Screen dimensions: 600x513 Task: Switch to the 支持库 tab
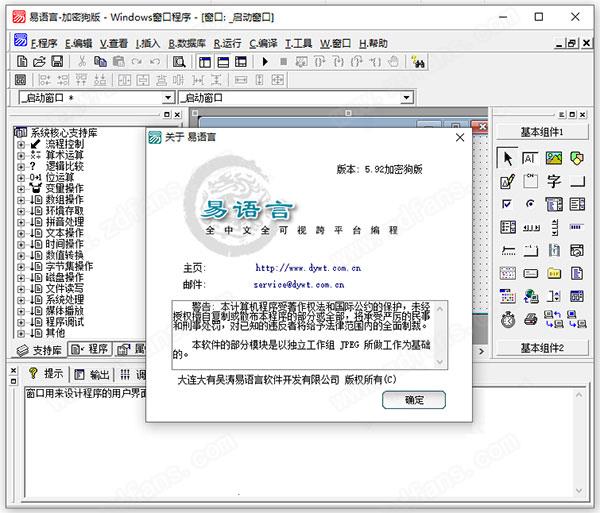[39, 350]
